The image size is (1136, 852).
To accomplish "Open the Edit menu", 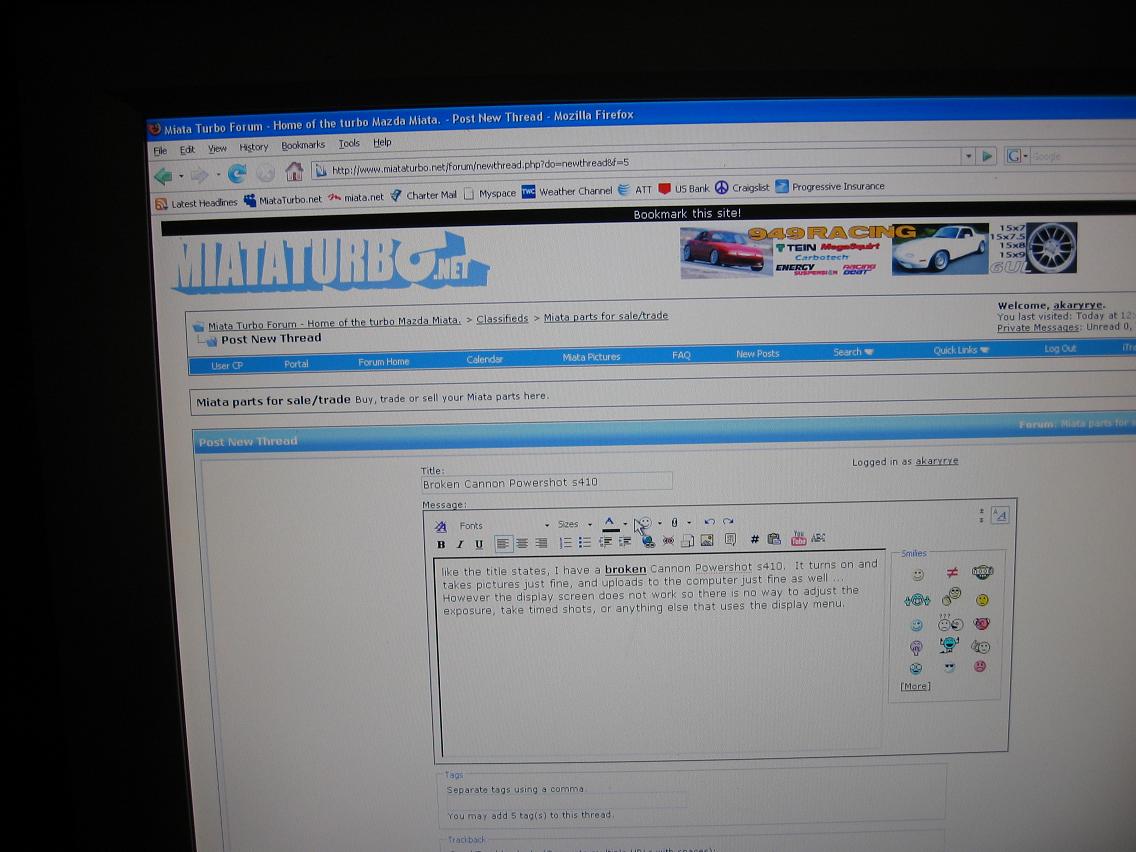I will coord(187,150).
